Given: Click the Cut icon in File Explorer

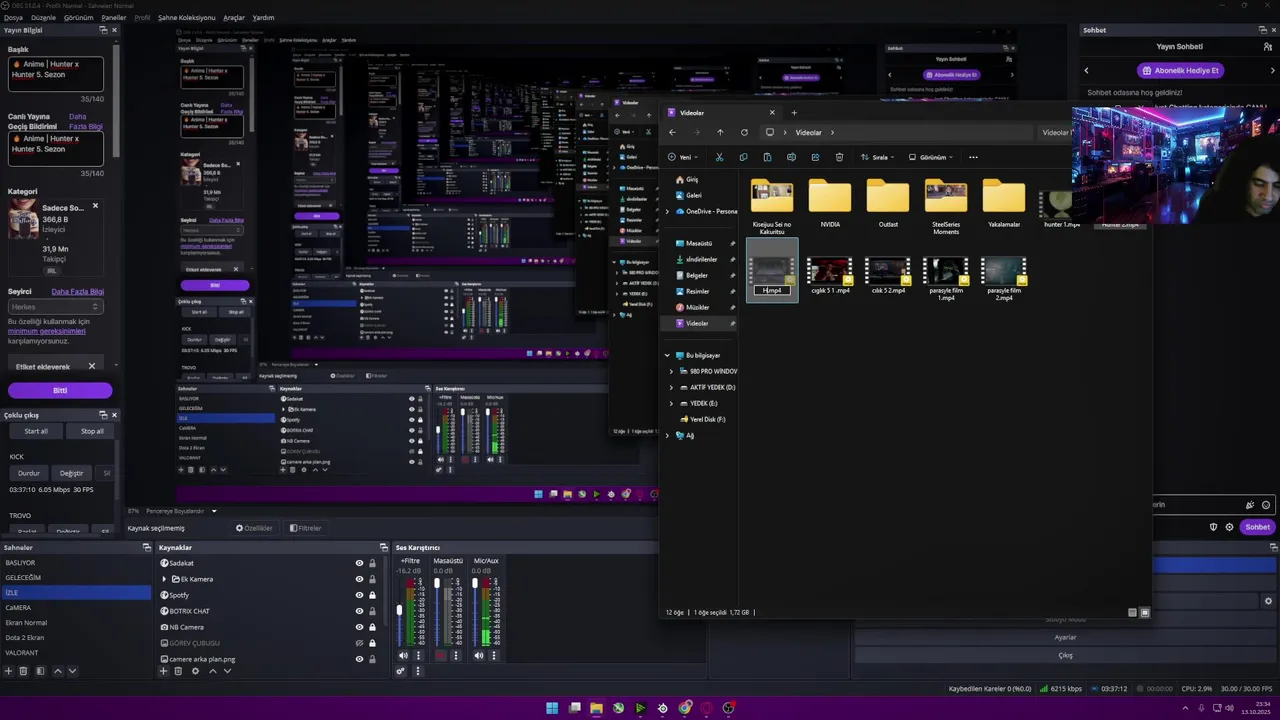Looking at the screenshot, I should (719, 157).
